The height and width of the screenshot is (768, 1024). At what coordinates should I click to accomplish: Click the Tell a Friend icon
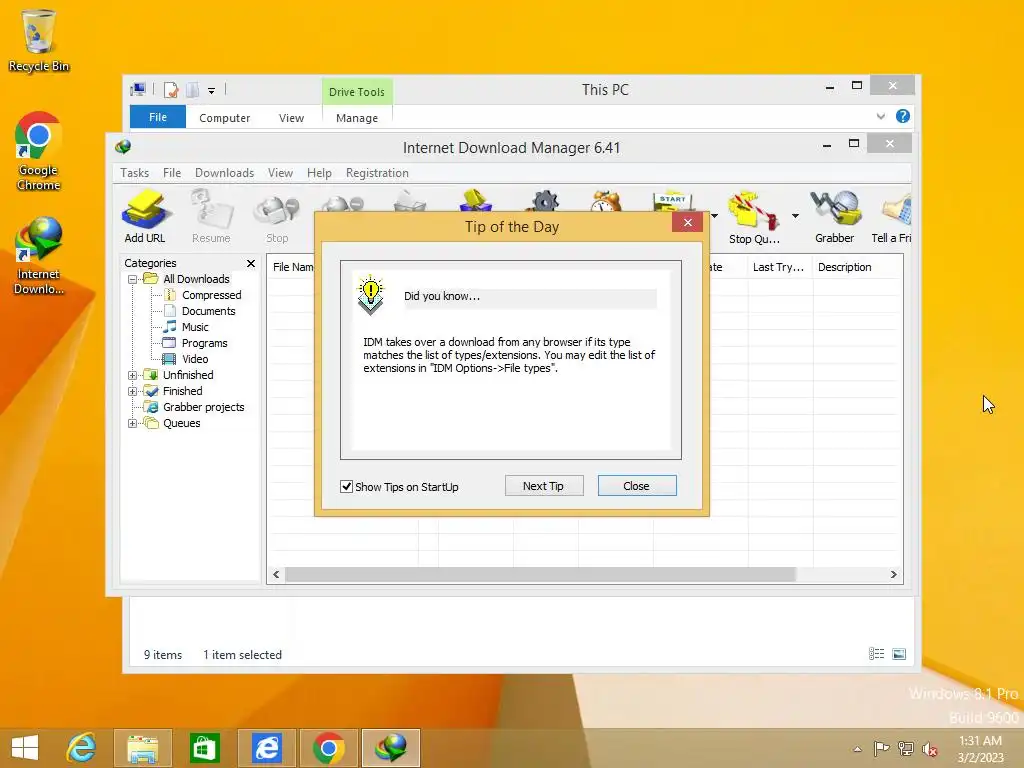892,217
